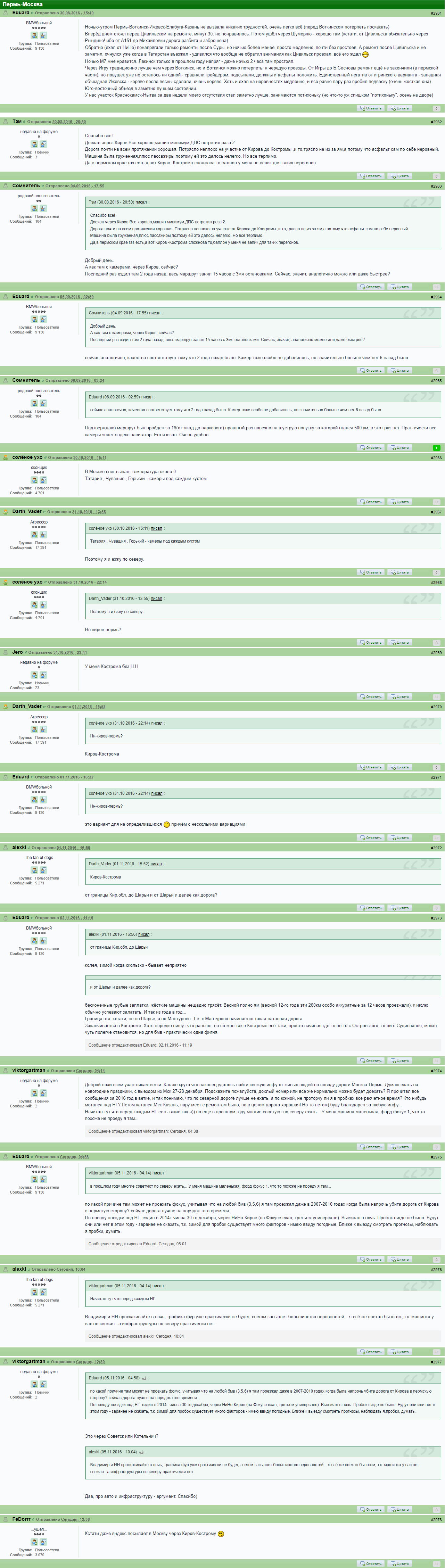Click the online status icon next to солёное ухо in post #2966
The height and width of the screenshot is (1568, 445).
[x=6, y=457]
